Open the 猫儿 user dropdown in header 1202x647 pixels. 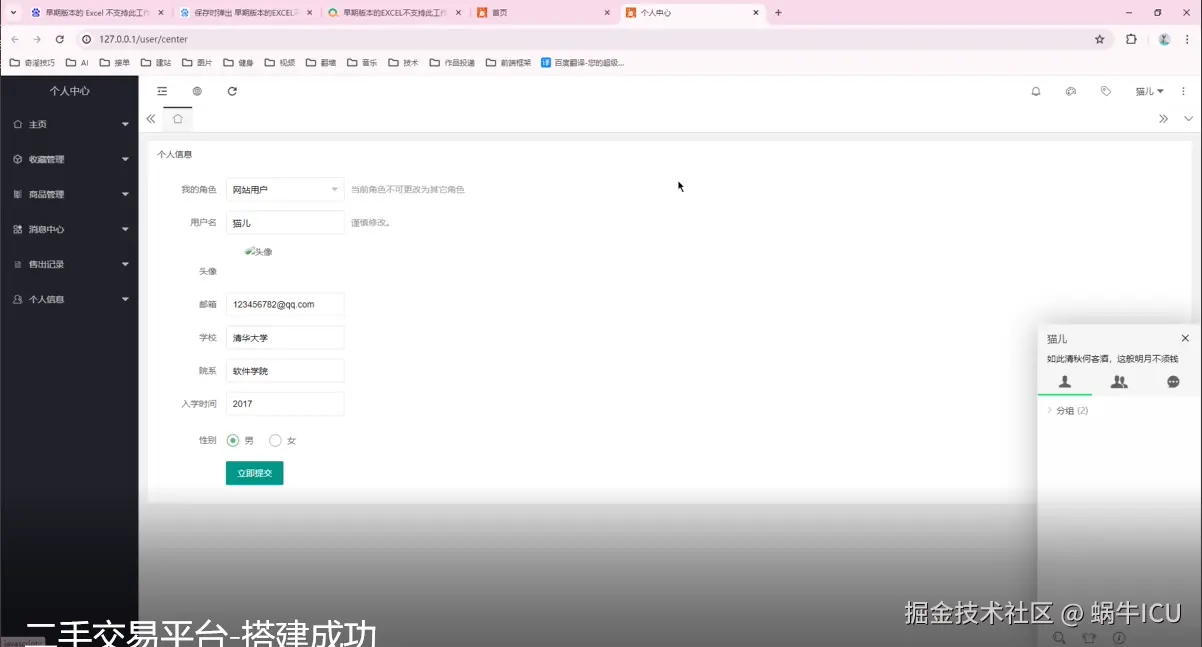1149,91
